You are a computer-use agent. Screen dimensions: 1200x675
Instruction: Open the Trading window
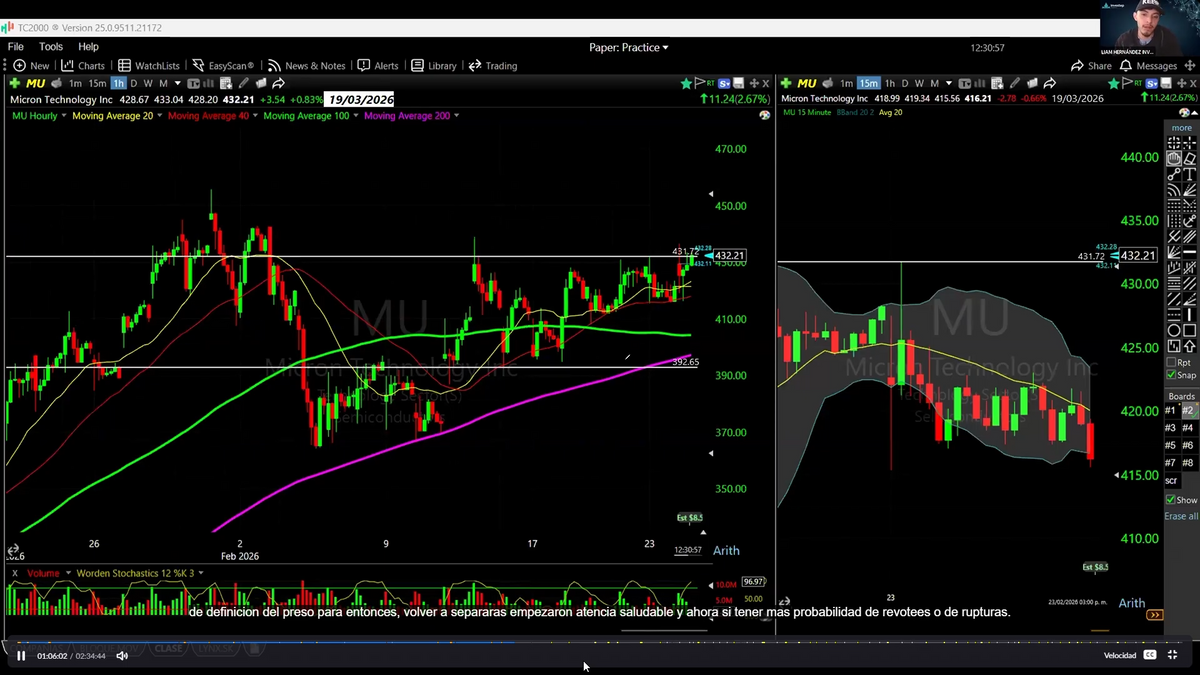click(493, 66)
